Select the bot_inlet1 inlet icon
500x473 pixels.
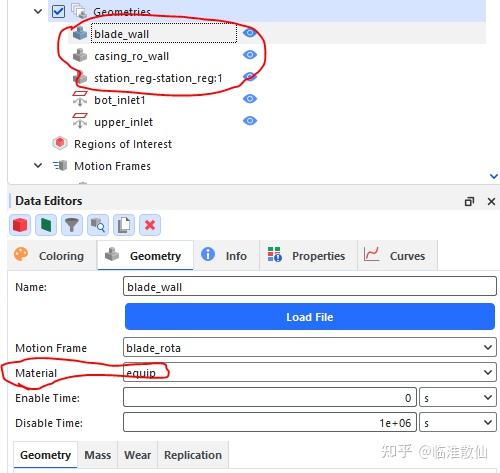point(80,99)
